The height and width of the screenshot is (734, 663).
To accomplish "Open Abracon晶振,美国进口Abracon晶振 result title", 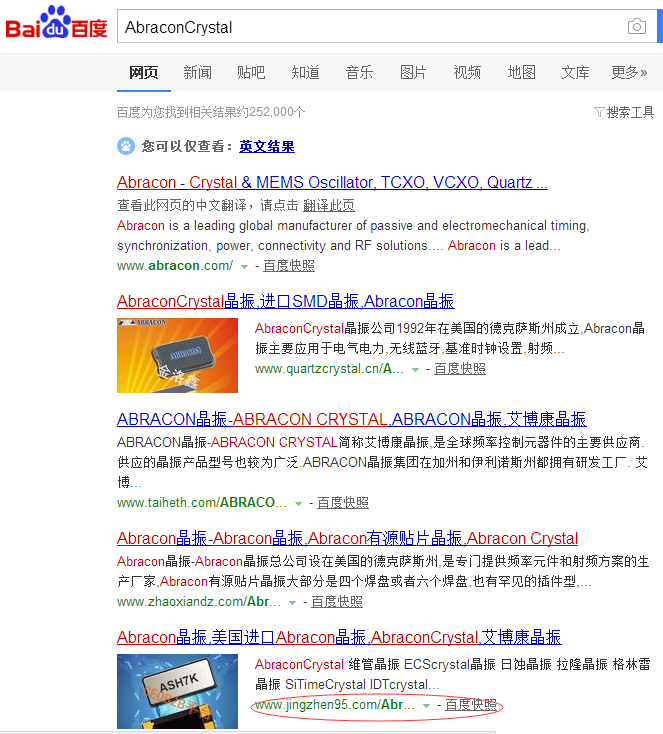I will click(339, 637).
